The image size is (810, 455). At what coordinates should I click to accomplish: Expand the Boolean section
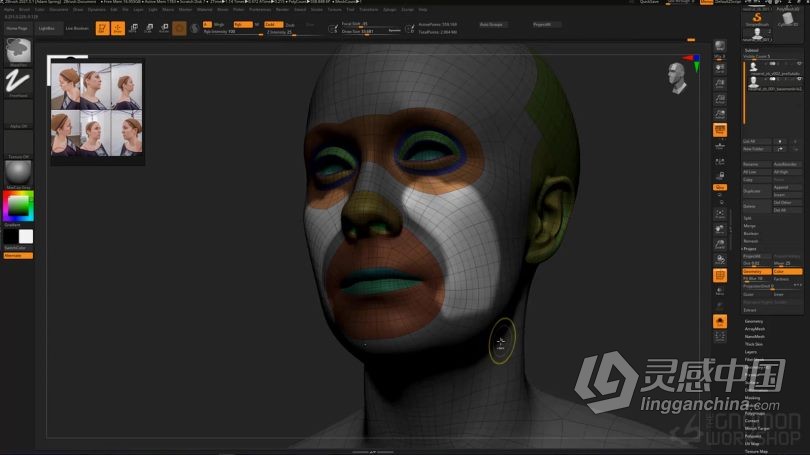tap(751, 233)
